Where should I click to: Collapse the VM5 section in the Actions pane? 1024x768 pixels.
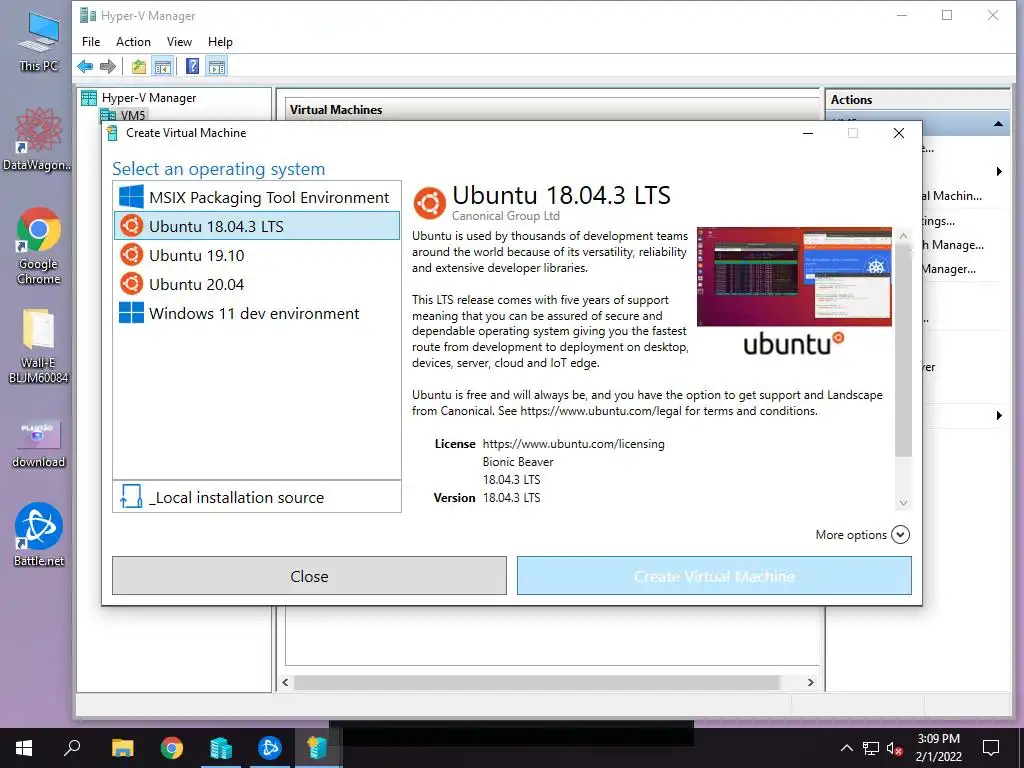(x=998, y=124)
